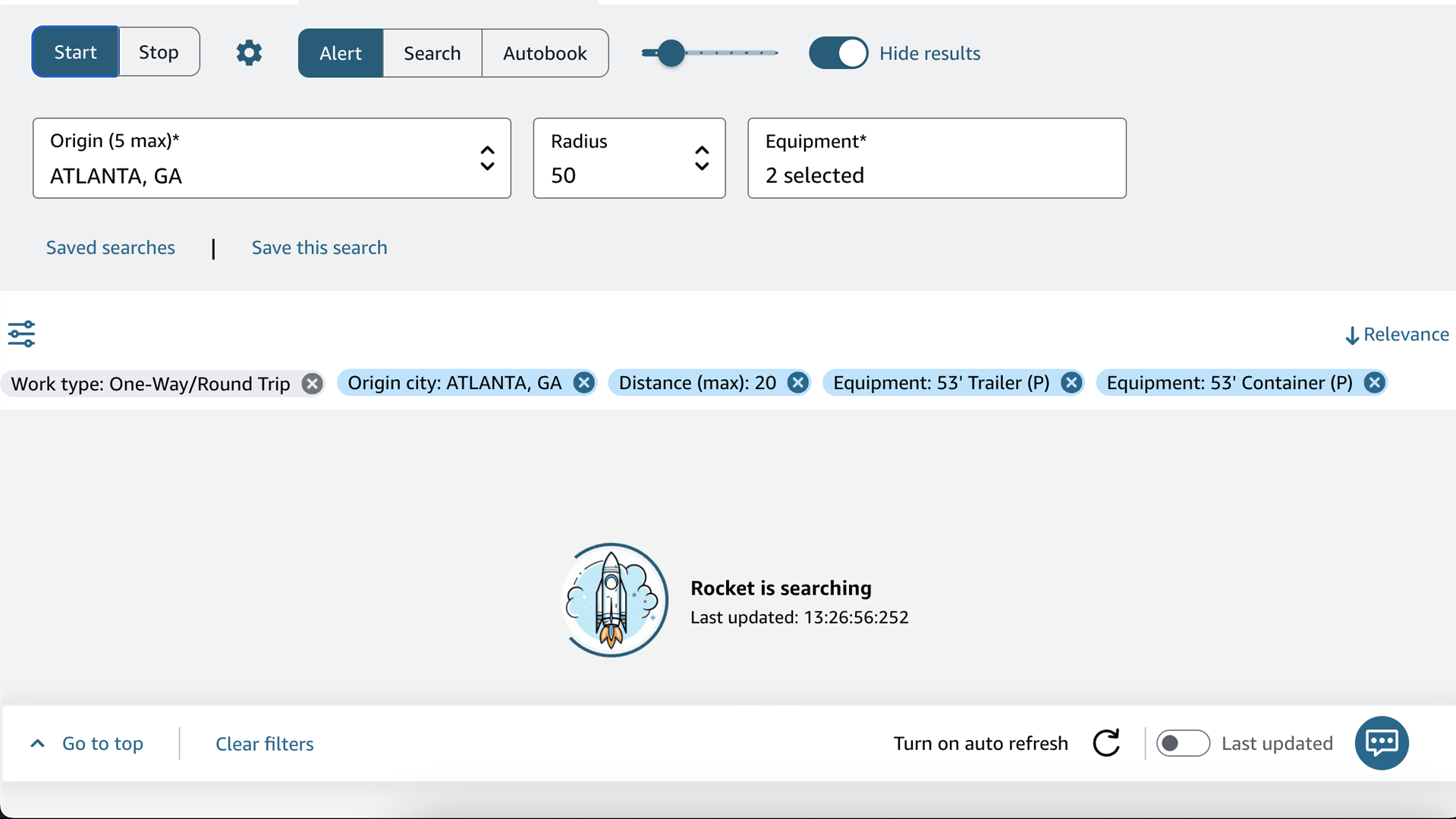Switch to the Autobook tab
The image size is (1456, 819).
(545, 53)
